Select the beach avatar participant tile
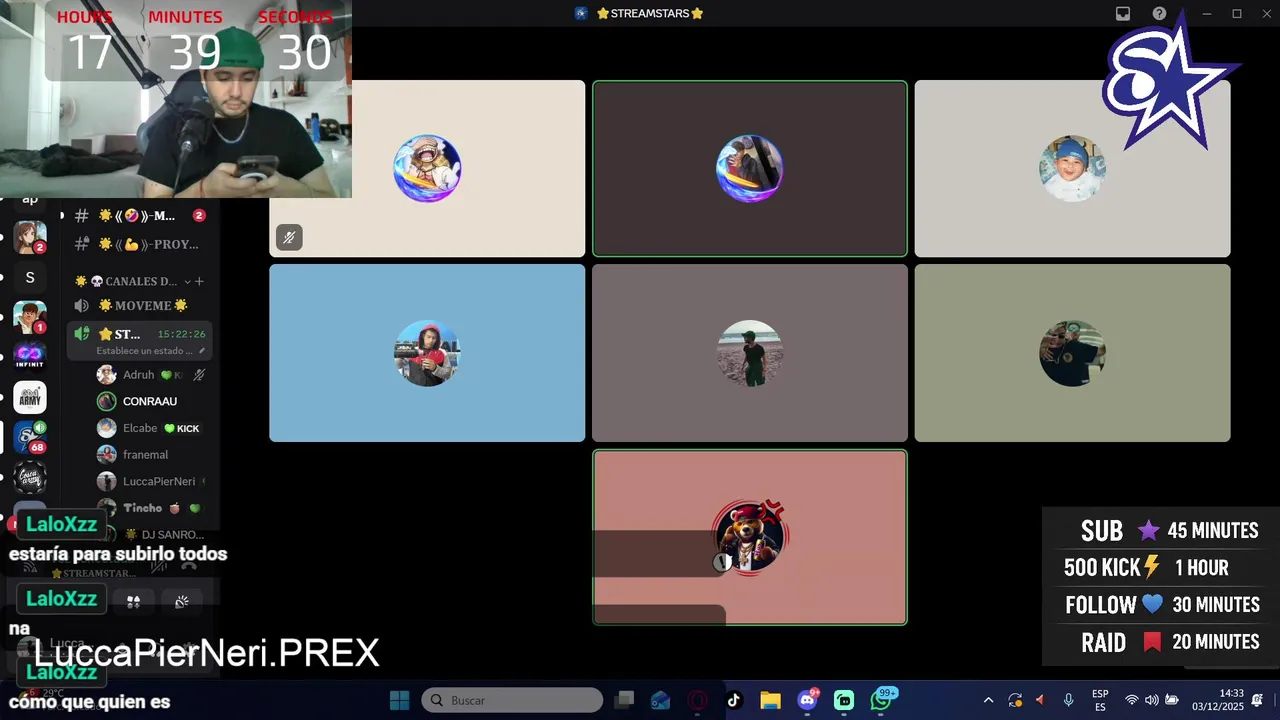Screen dimensions: 1280x720 pos(750,353)
